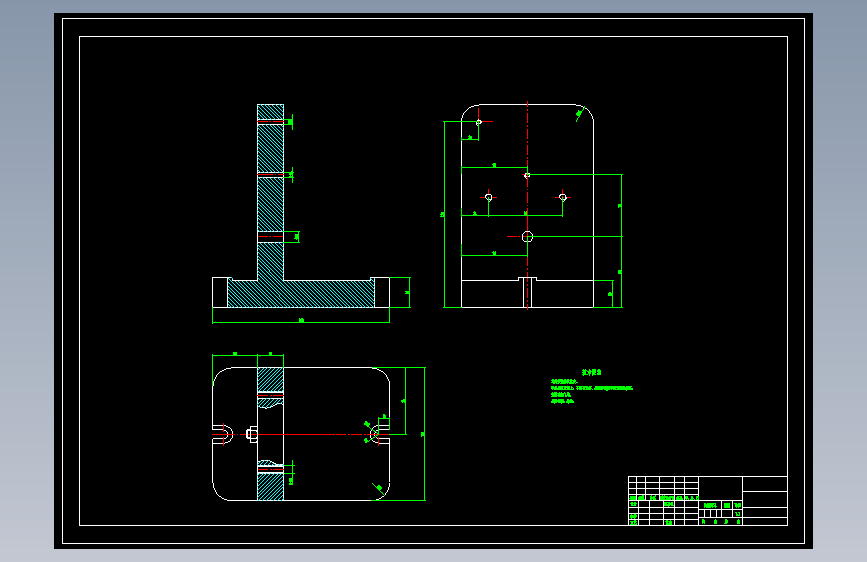The image size is (867, 562).
Task: Click the right U-shaped slot in plan view
Action: (x=379, y=434)
